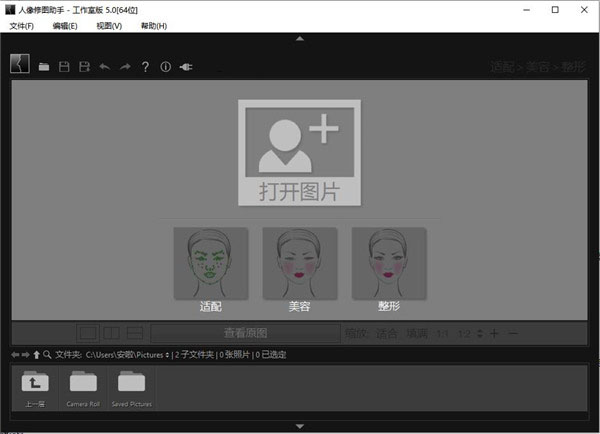The image size is (600, 434).
Task: Switch to top-bottom split compare view
Action: (135, 333)
